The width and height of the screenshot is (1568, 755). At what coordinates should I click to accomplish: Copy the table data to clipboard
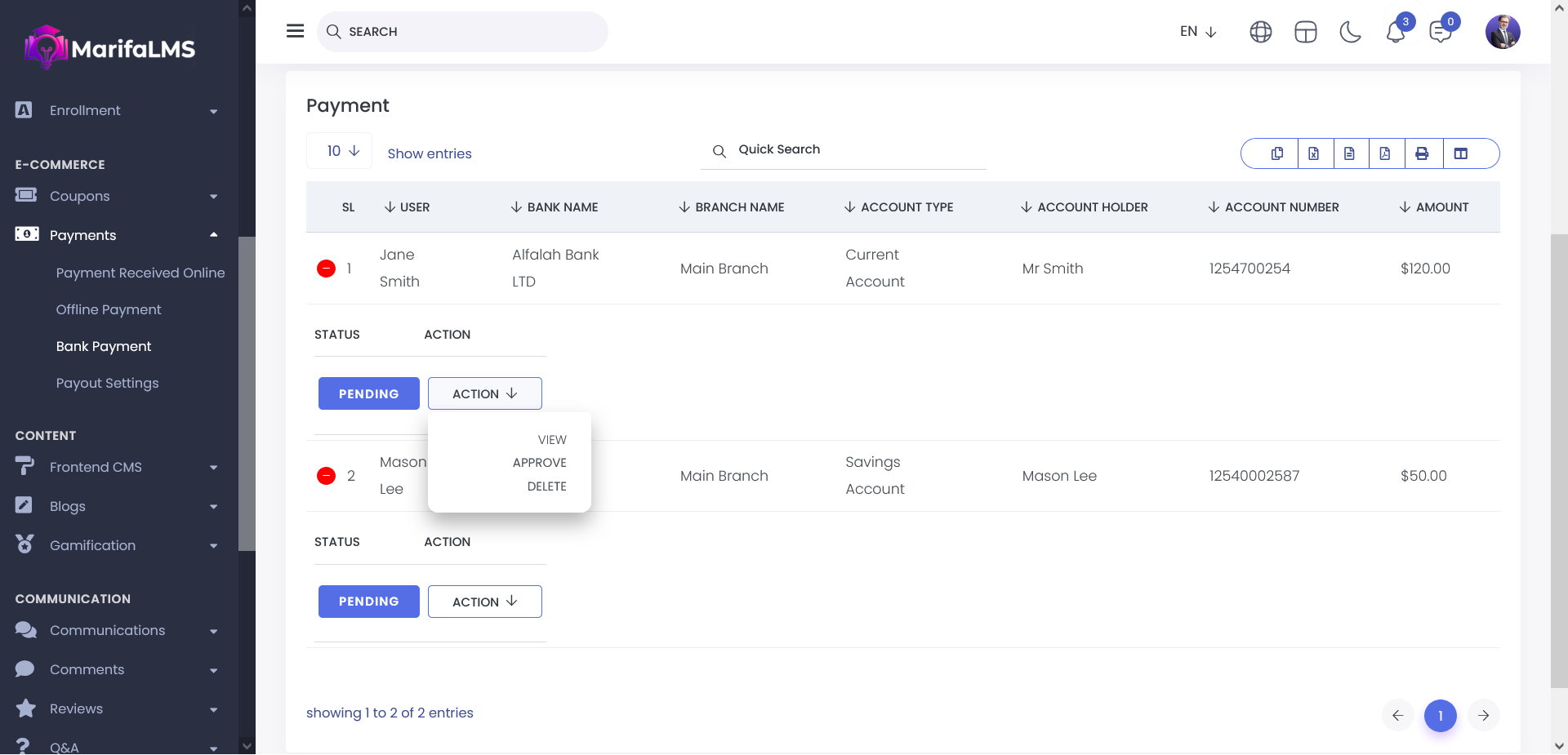(x=1277, y=153)
